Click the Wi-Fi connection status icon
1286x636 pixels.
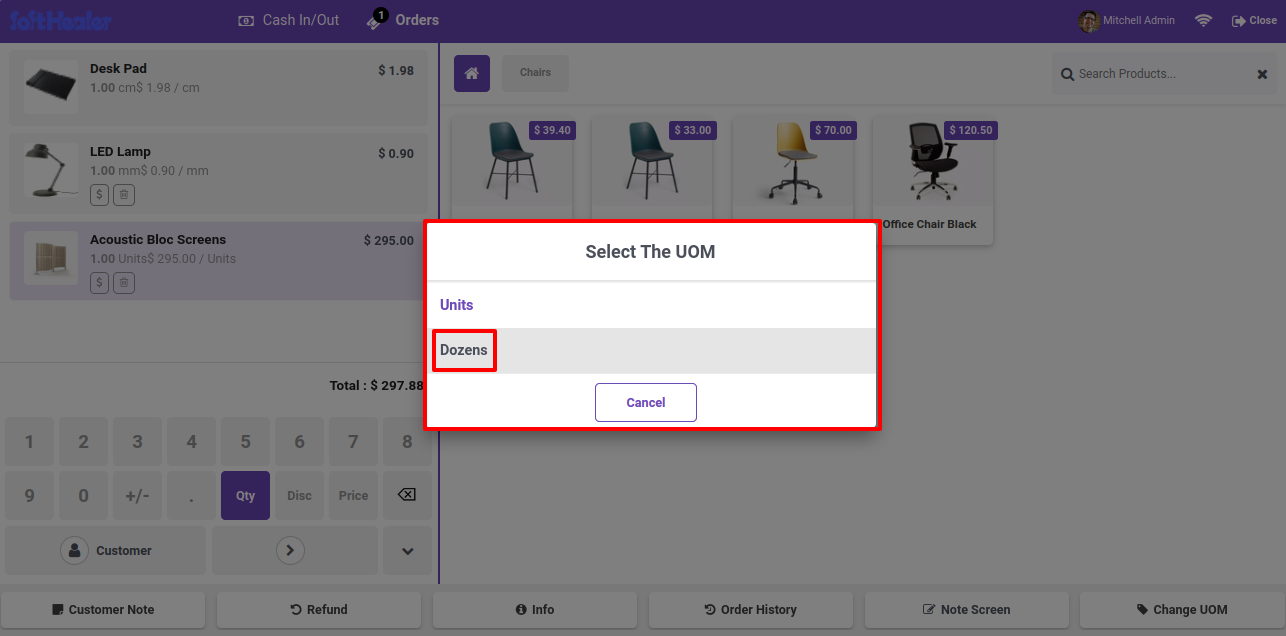coord(1203,20)
